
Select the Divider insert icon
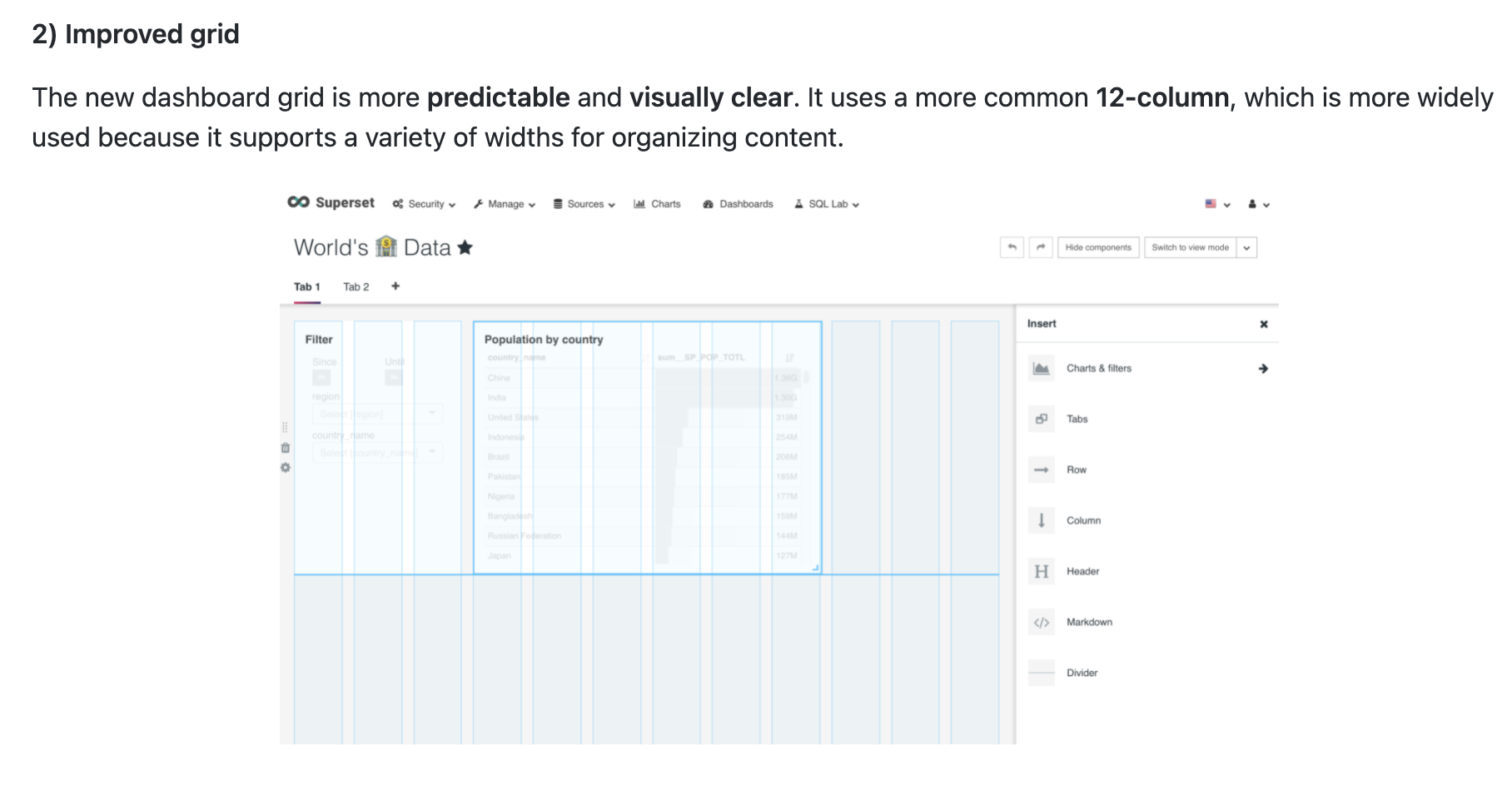point(1041,673)
